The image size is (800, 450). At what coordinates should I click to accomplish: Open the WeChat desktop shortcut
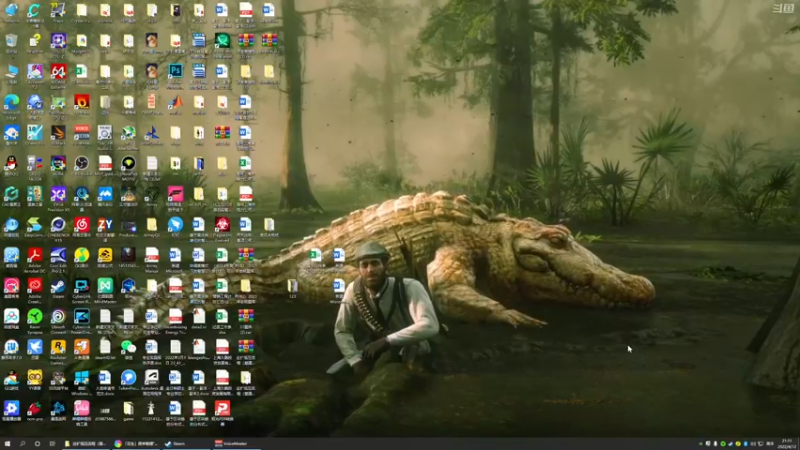pyautogui.click(x=129, y=351)
